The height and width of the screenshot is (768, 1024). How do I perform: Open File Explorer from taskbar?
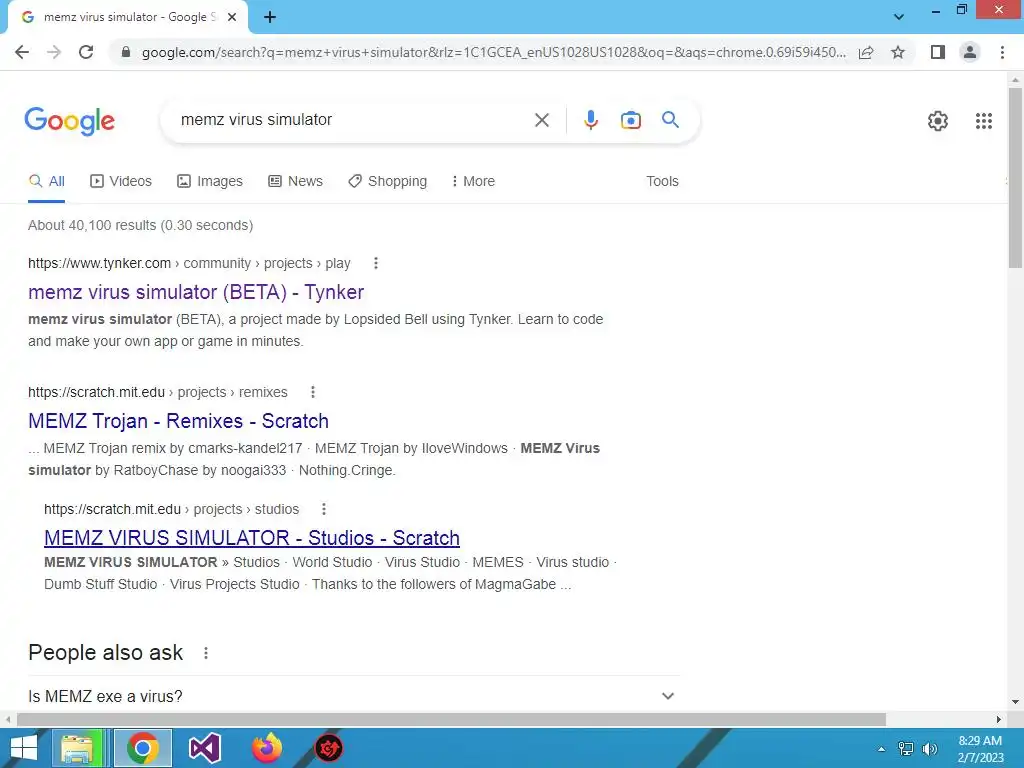pyautogui.click(x=78, y=748)
